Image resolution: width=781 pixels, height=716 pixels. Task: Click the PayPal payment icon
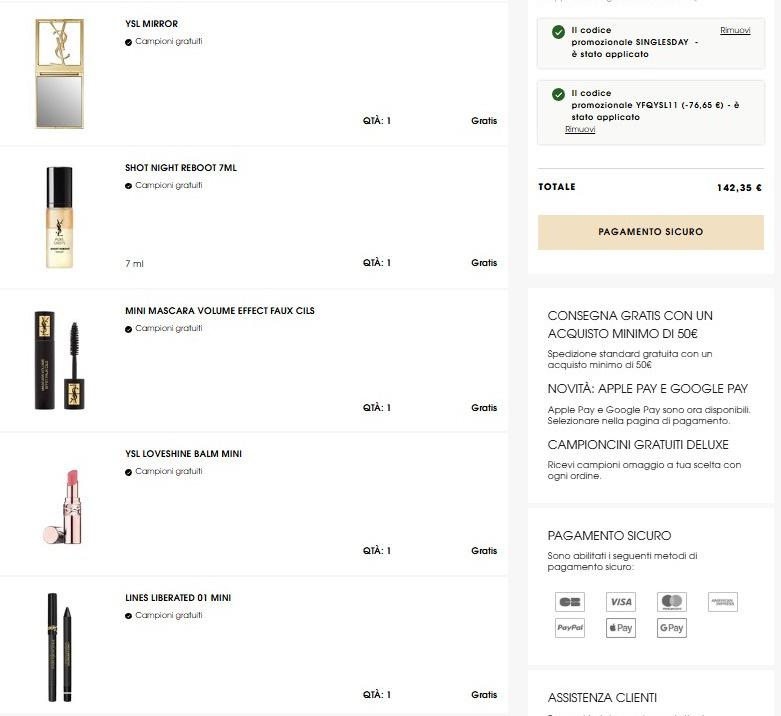570,628
